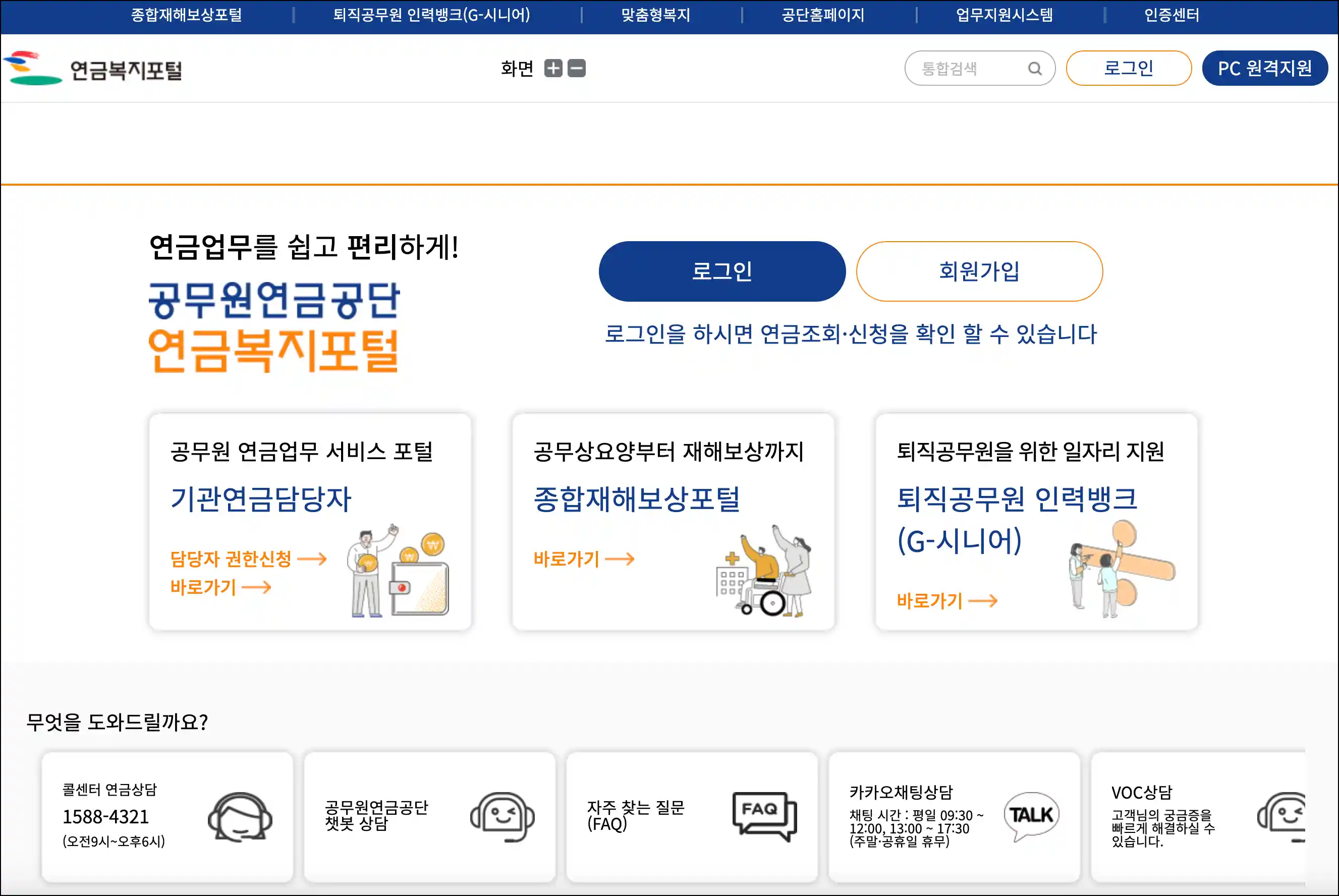
Task: Click 퇴직공무원을 위한 일자리 지원 text
Action: [x=1030, y=452]
